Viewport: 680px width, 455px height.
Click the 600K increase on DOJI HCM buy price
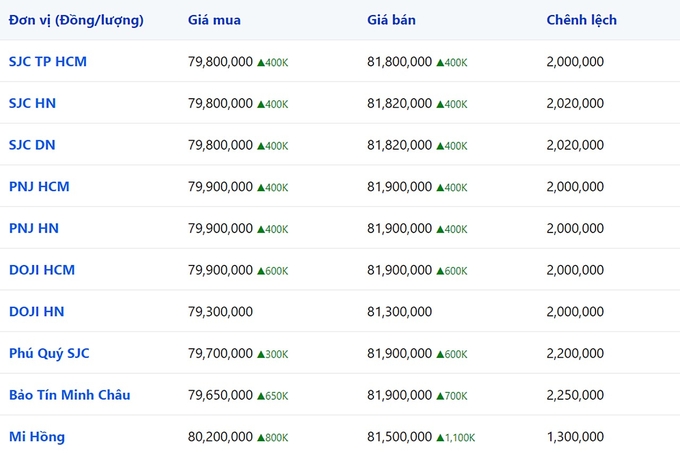(x=273, y=271)
